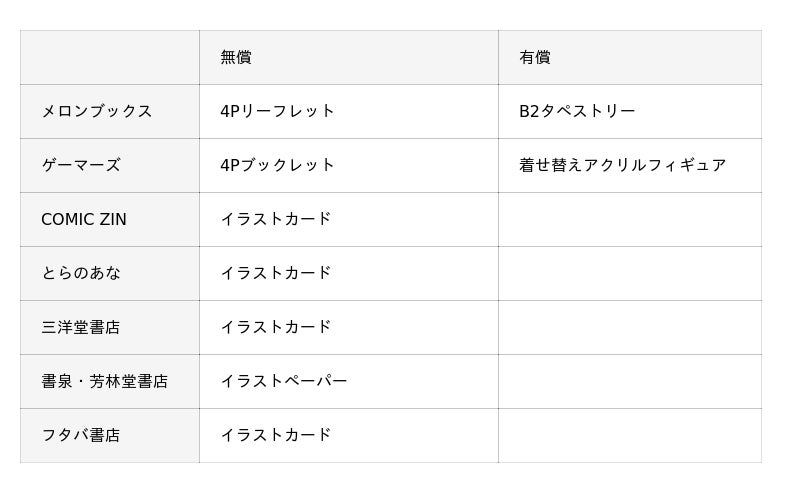Click empty 有償 cell for COMIC ZIN
The image size is (800, 493).
pos(629,220)
